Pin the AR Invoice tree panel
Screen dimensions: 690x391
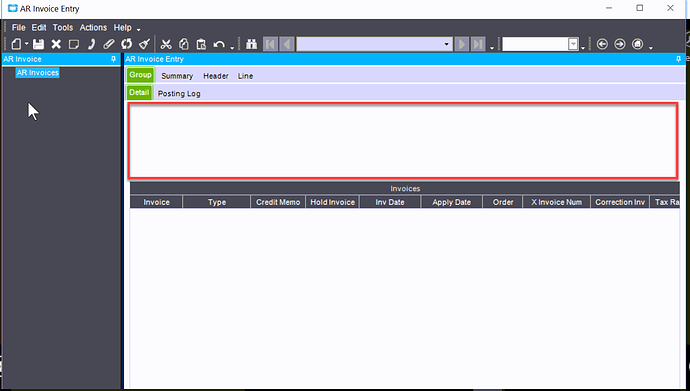(x=113, y=59)
